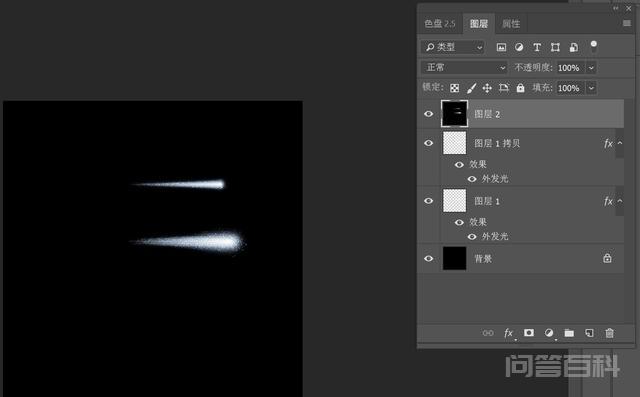Toggle the layer filtering on/off switch
Viewport: 640px width, 397px height.
click(x=593, y=46)
